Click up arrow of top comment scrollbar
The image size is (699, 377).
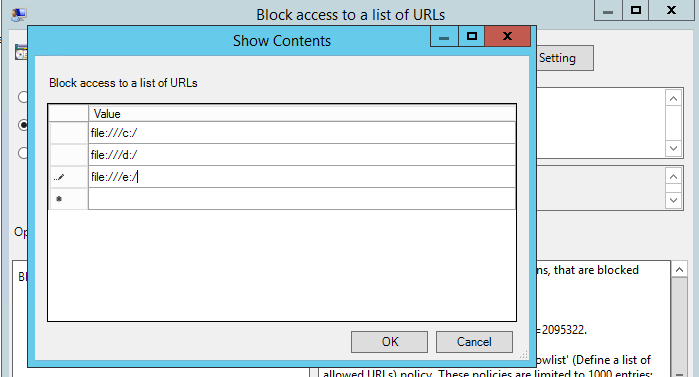click(x=673, y=98)
